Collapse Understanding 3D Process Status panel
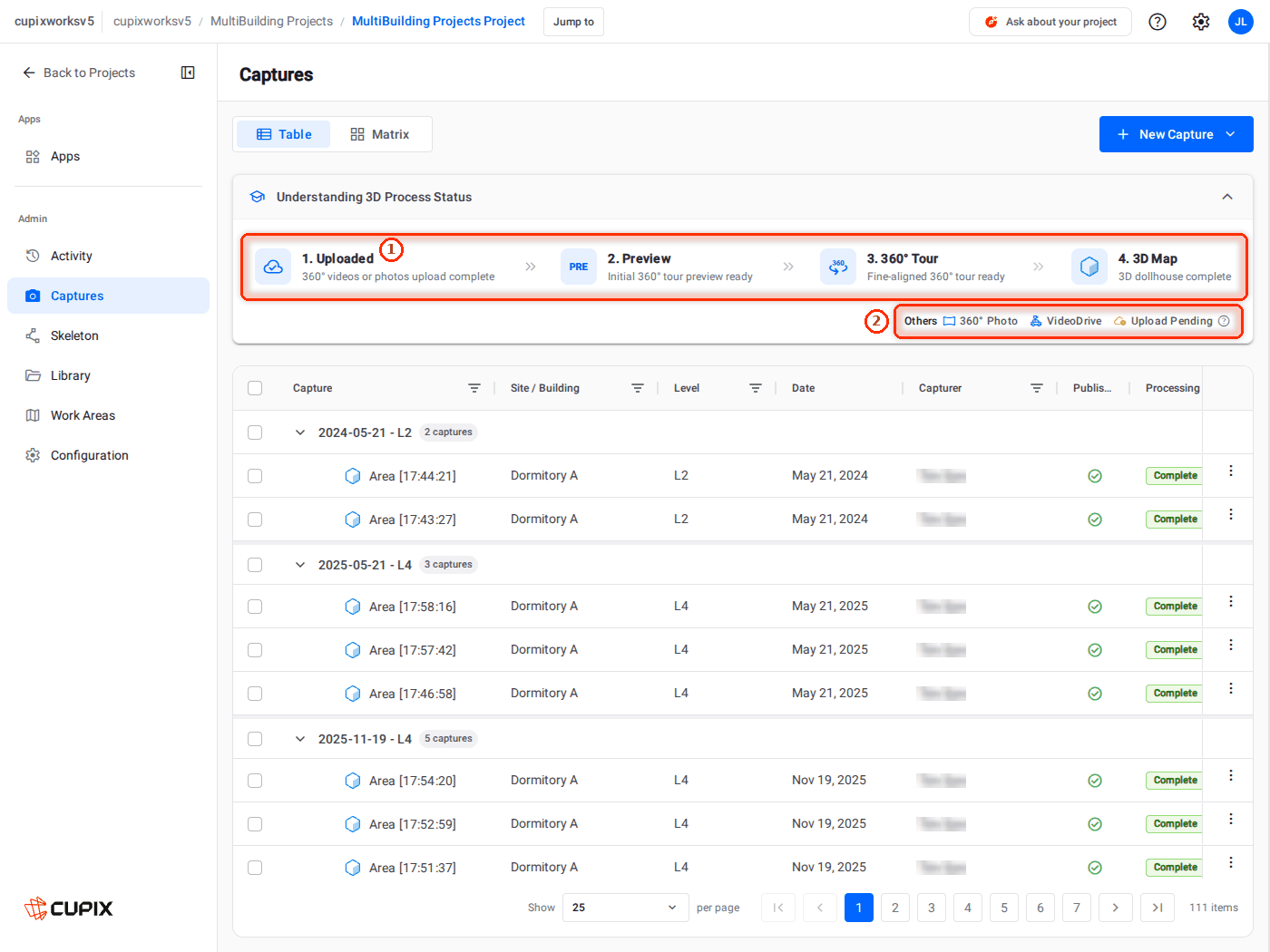Image resolution: width=1270 pixels, height=952 pixels. (x=1227, y=197)
